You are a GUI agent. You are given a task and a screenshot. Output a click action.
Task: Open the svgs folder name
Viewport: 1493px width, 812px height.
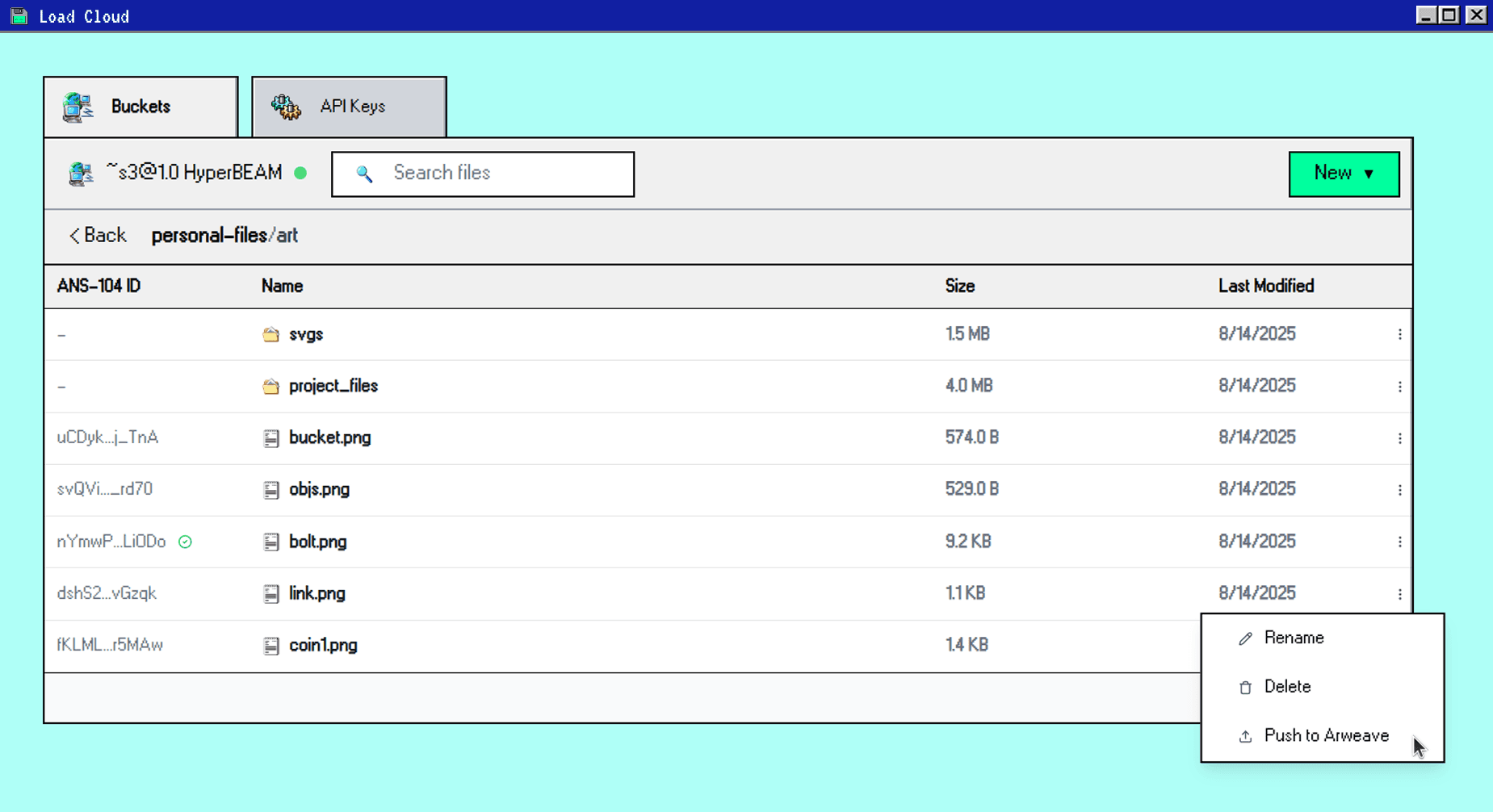306,334
